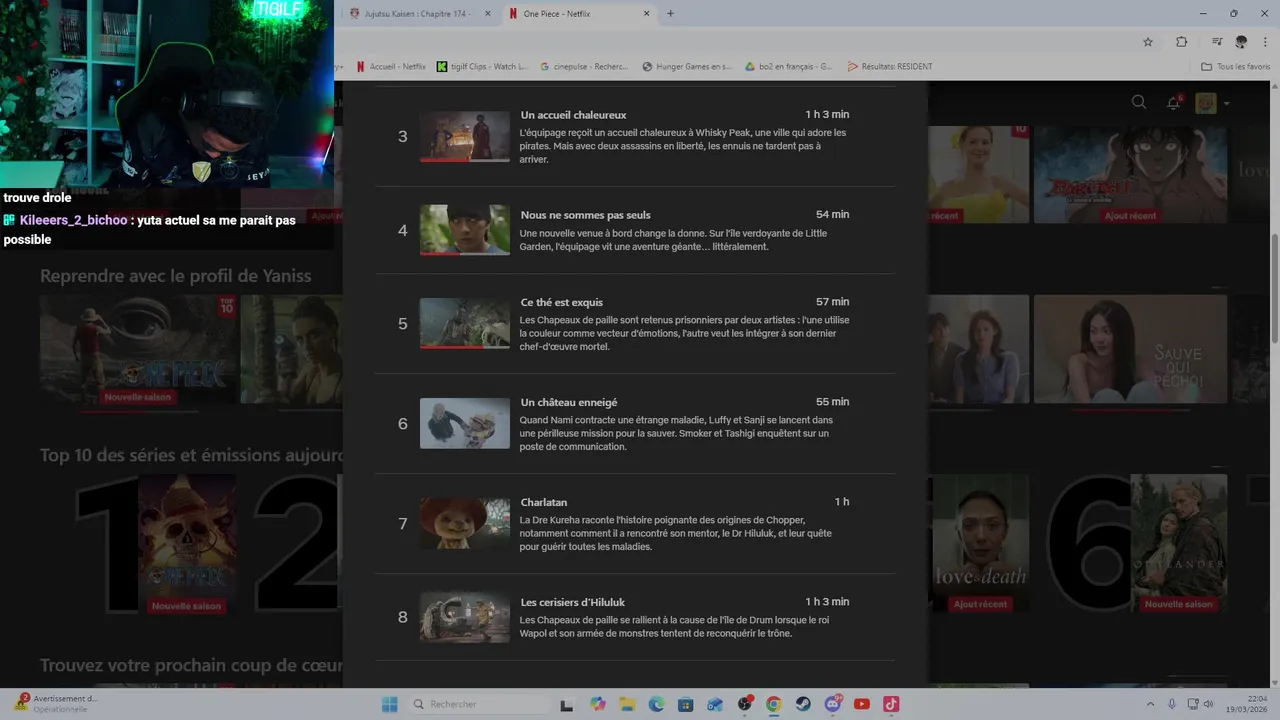Open the Outlander card in the Top 10 row
This screenshot has height=720, width=1280.
pyautogui.click(x=1179, y=545)
